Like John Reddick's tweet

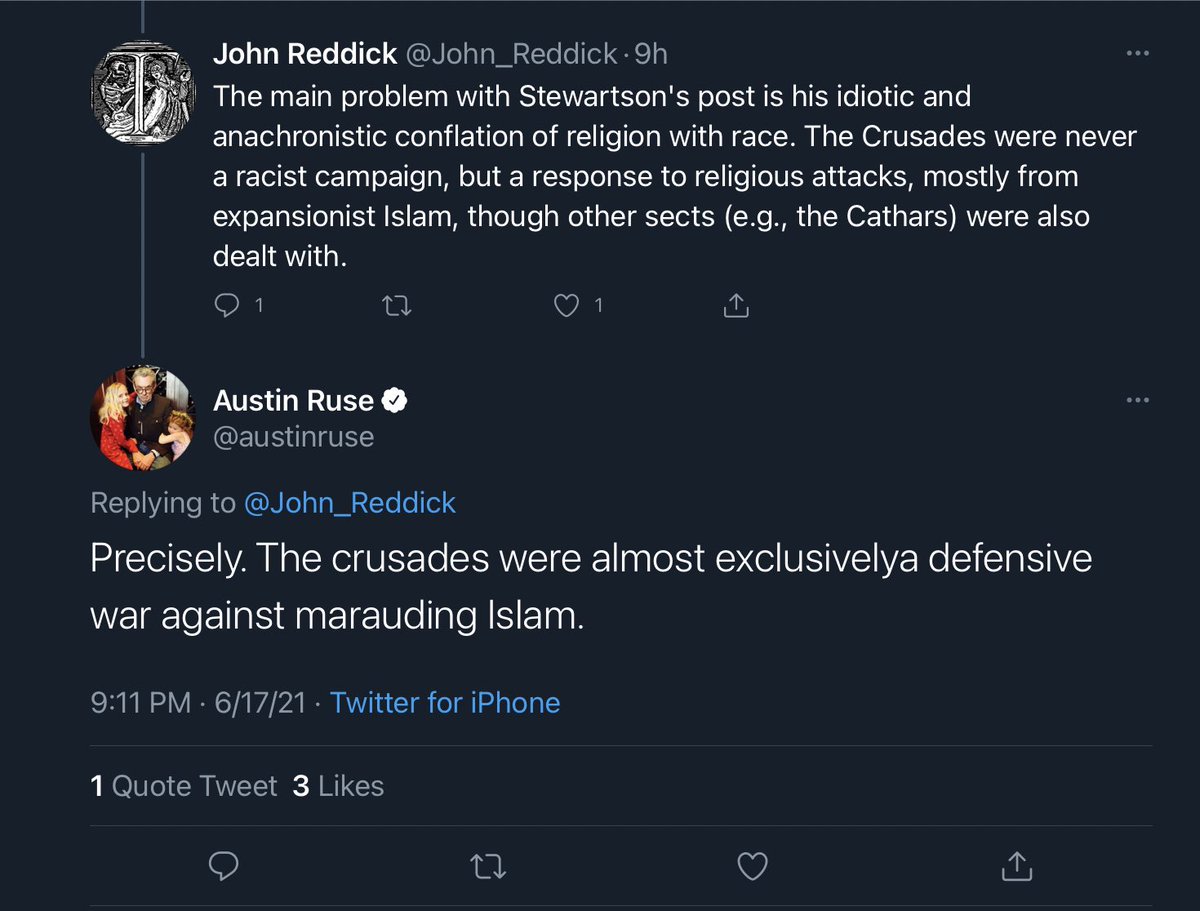567,306
